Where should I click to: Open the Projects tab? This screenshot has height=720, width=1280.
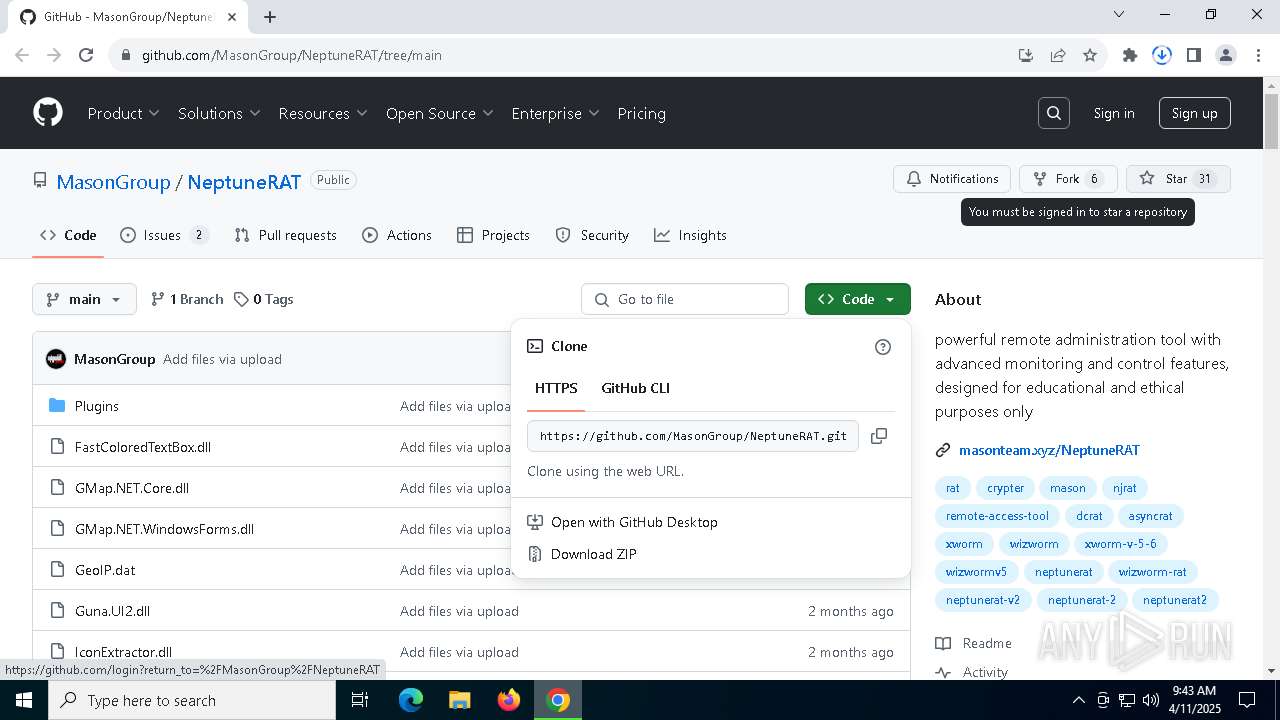pos(493,235)
